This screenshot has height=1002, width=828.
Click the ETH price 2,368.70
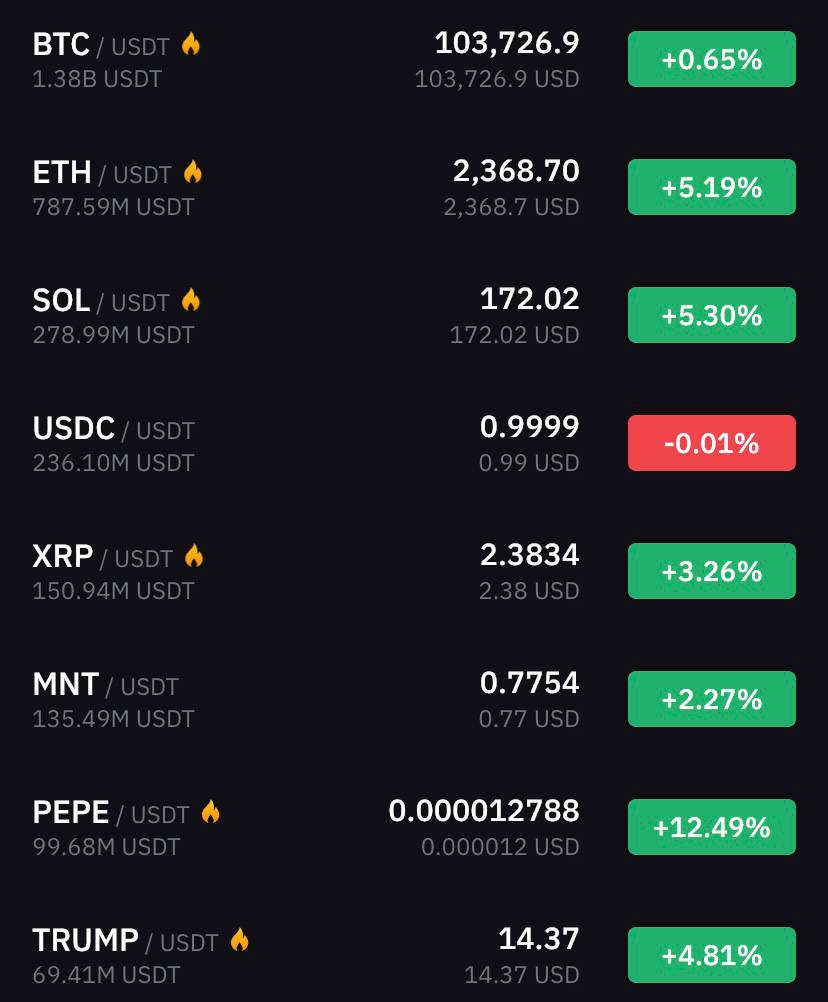click(516, 171)
